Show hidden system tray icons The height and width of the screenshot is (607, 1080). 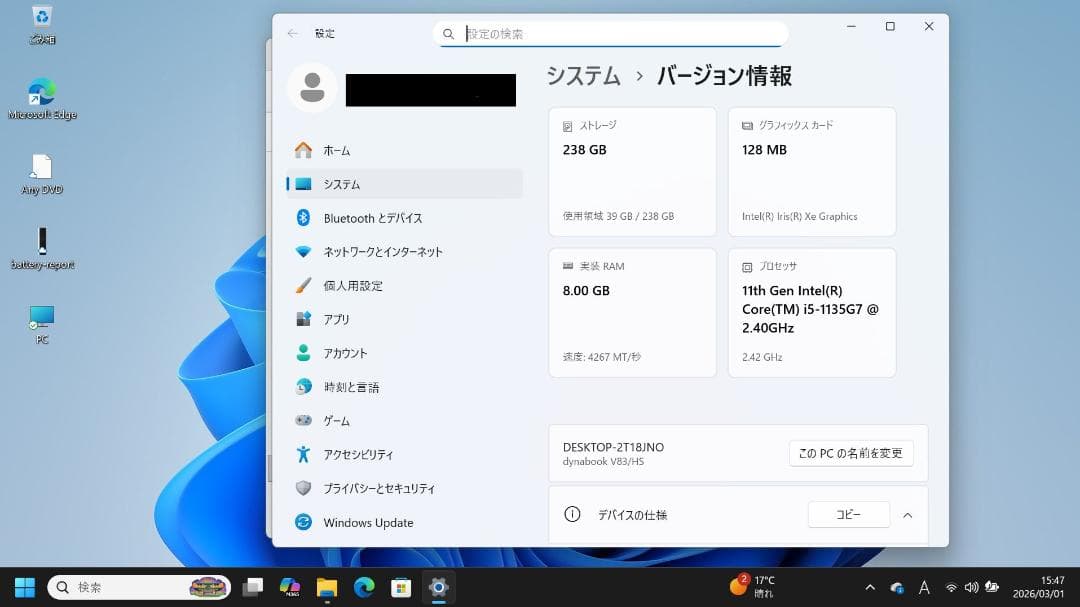click(x=870, y=588)
